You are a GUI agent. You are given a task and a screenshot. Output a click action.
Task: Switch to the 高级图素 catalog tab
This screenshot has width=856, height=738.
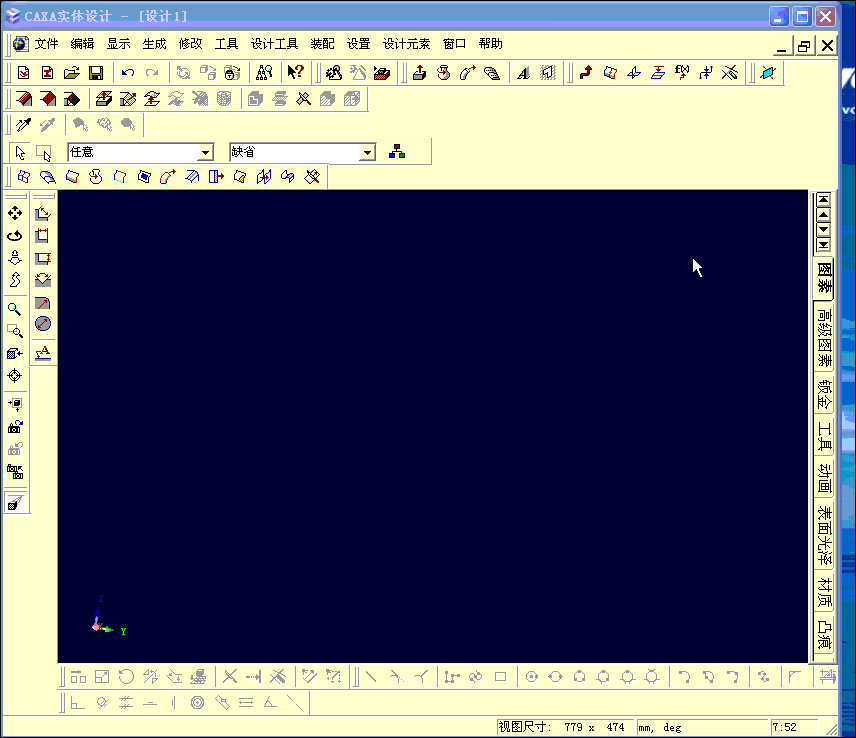tap(824, 338)
